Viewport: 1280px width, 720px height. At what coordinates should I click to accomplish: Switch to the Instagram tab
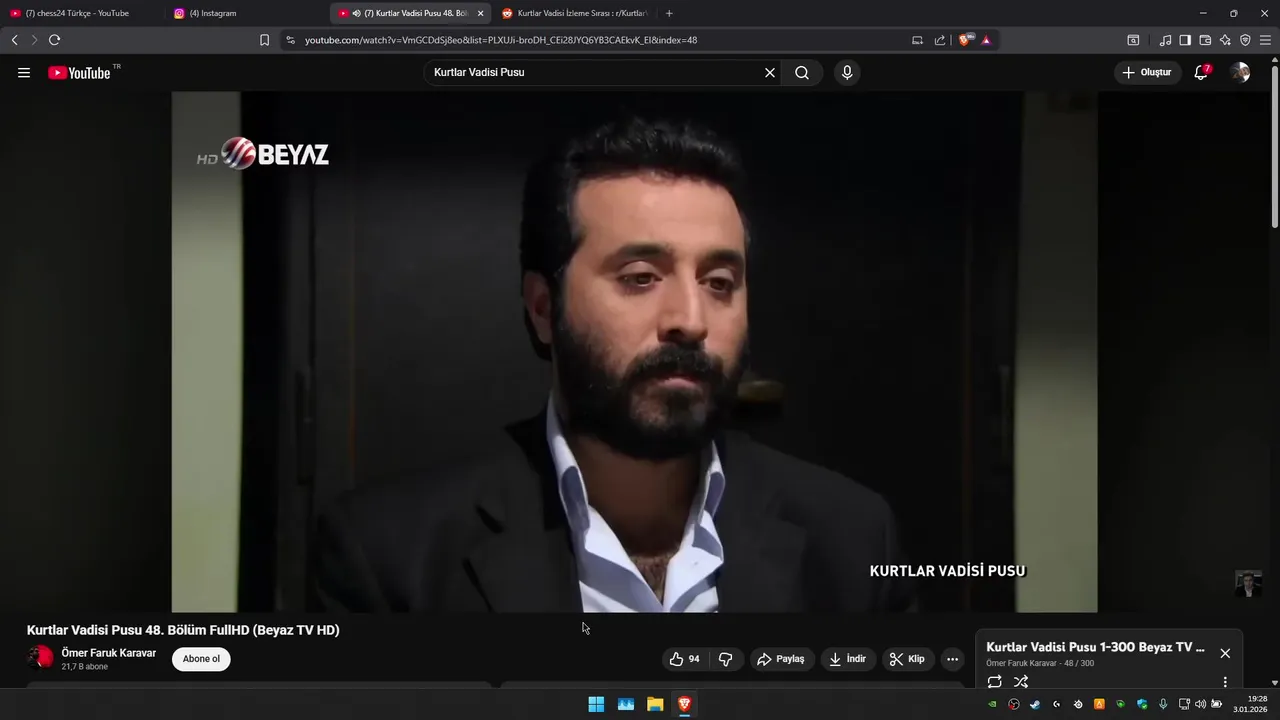[x=247, y=13]
